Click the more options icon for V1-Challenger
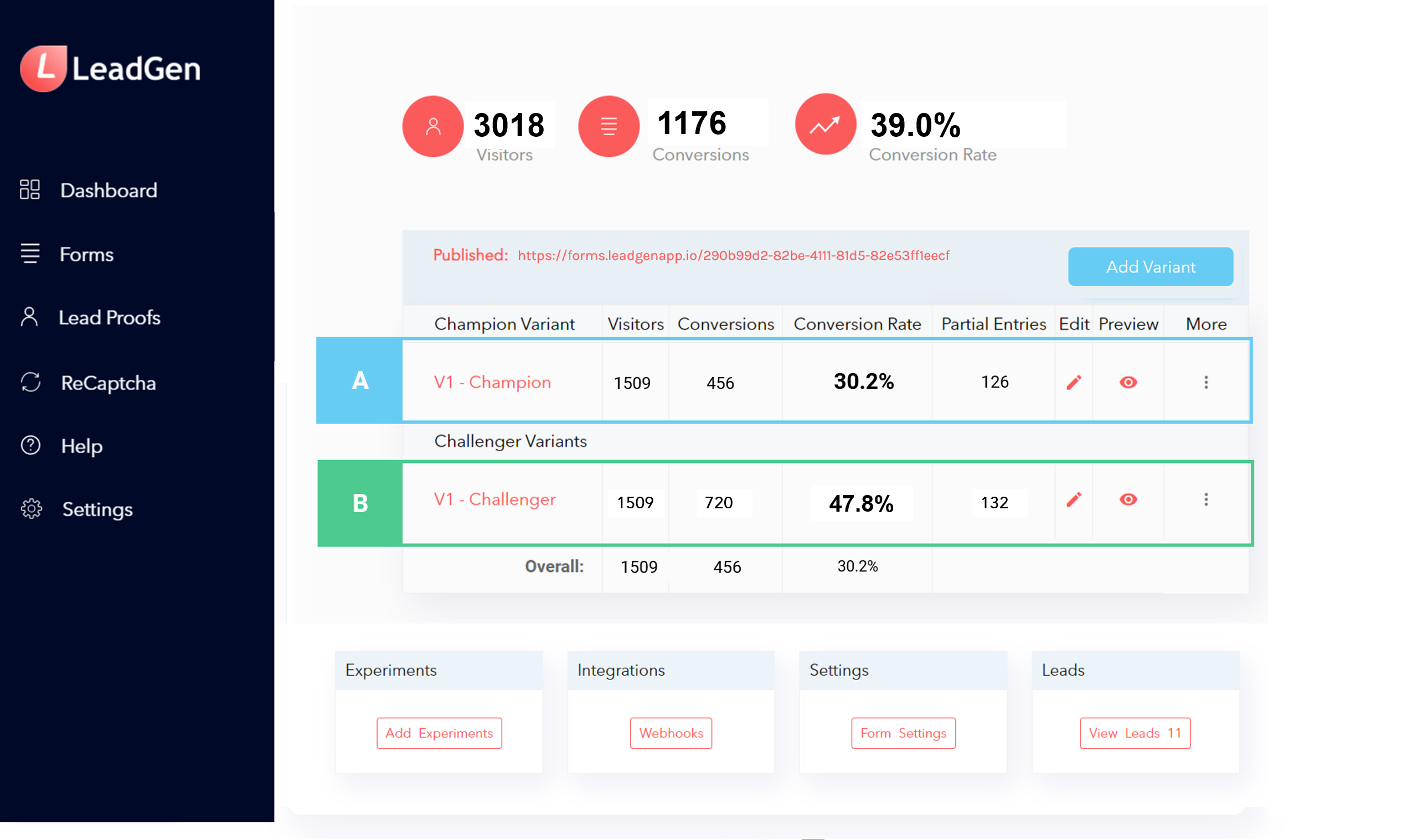 pyautogui.click(x=1206, y=499)
